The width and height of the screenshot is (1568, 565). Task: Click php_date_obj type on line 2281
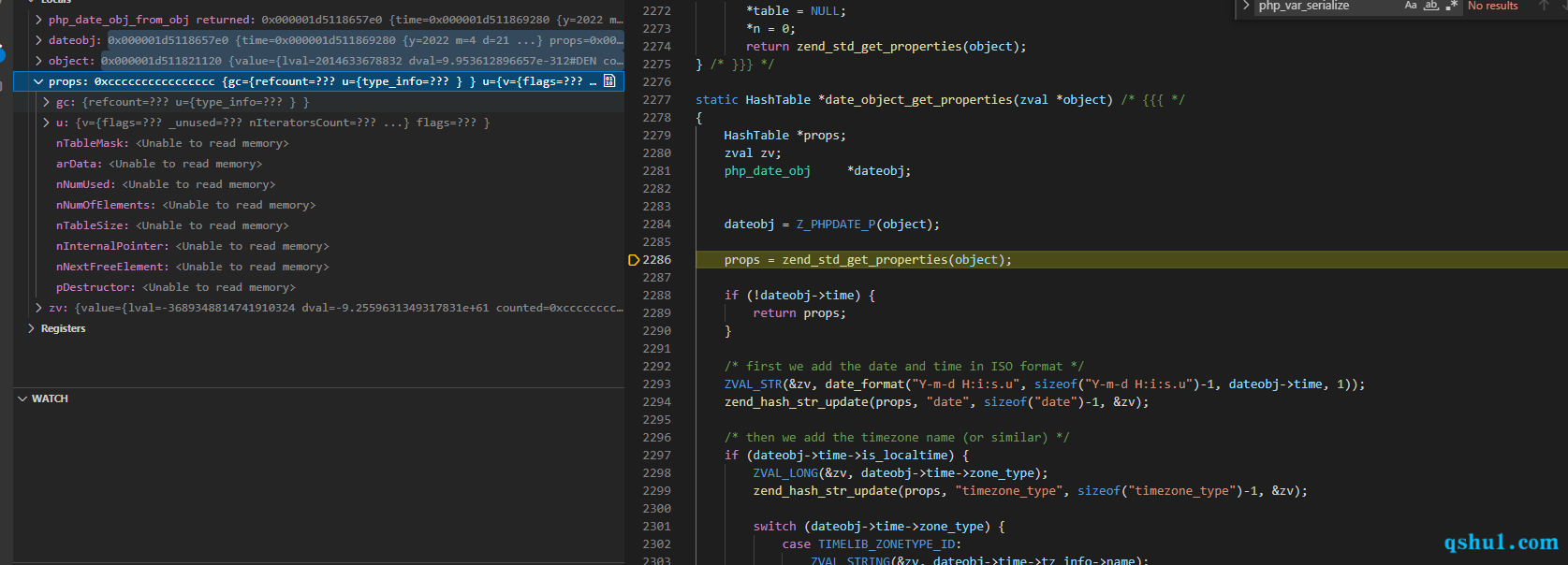(767, 171)
